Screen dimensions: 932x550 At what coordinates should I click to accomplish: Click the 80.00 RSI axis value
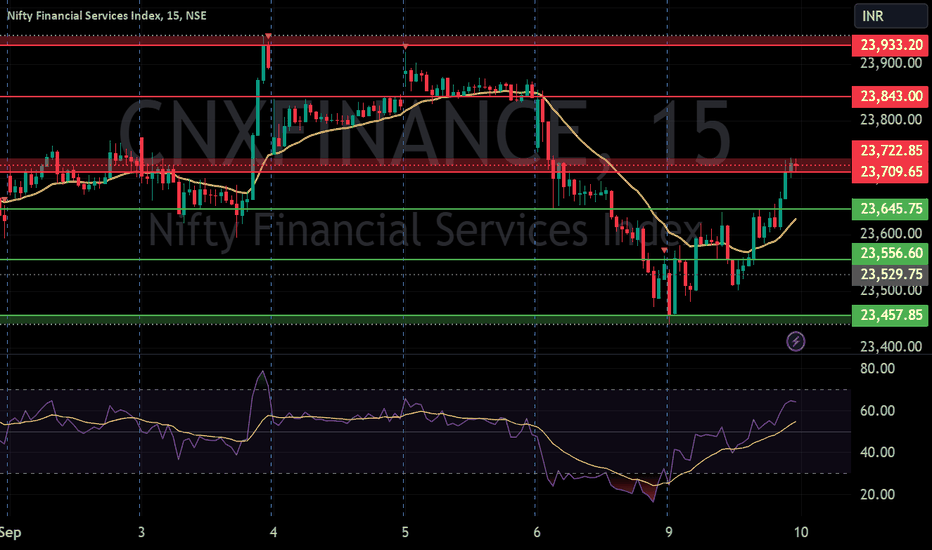(x=877, y=369)
